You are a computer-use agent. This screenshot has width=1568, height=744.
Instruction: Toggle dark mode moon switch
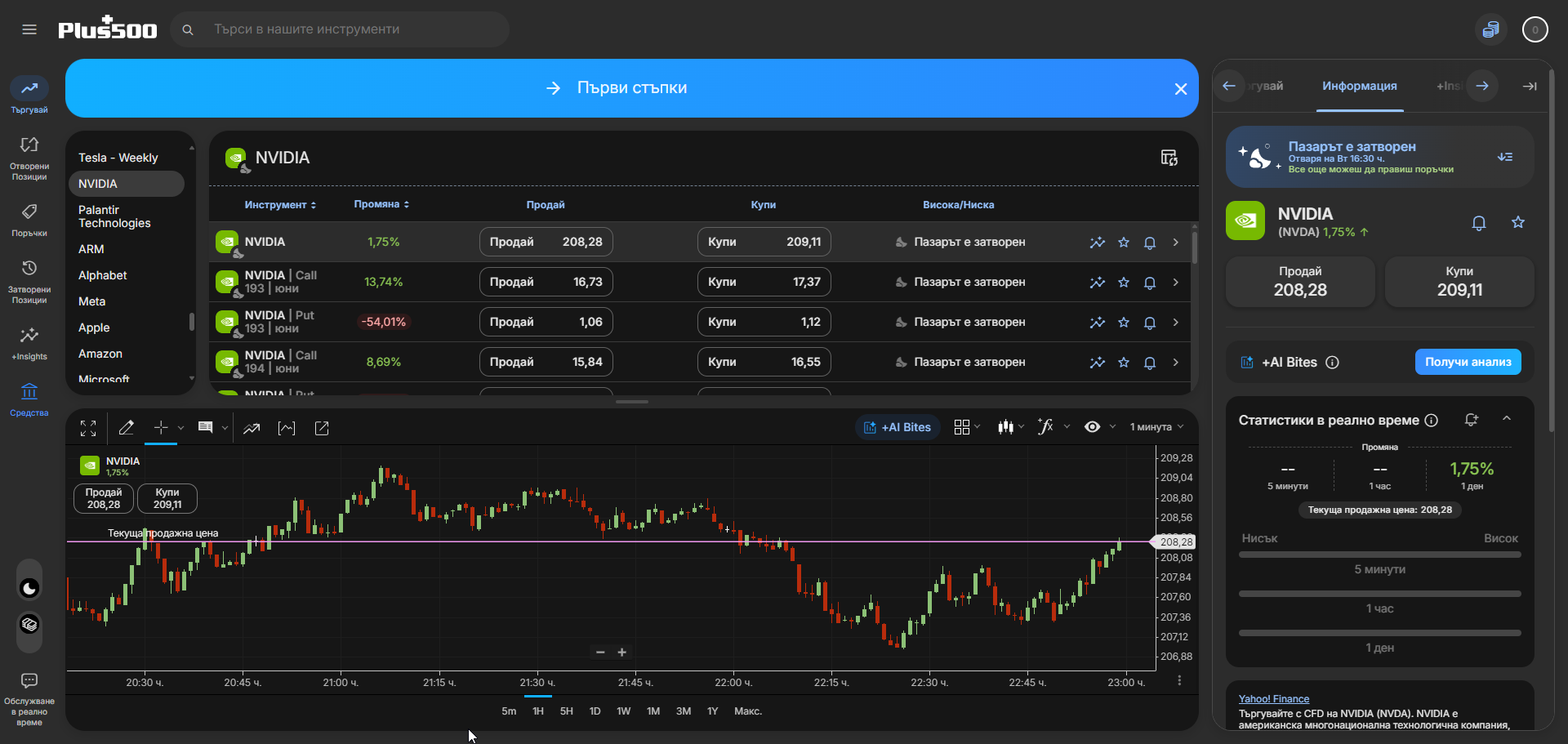pyautogui.click(x=29, y=588)
